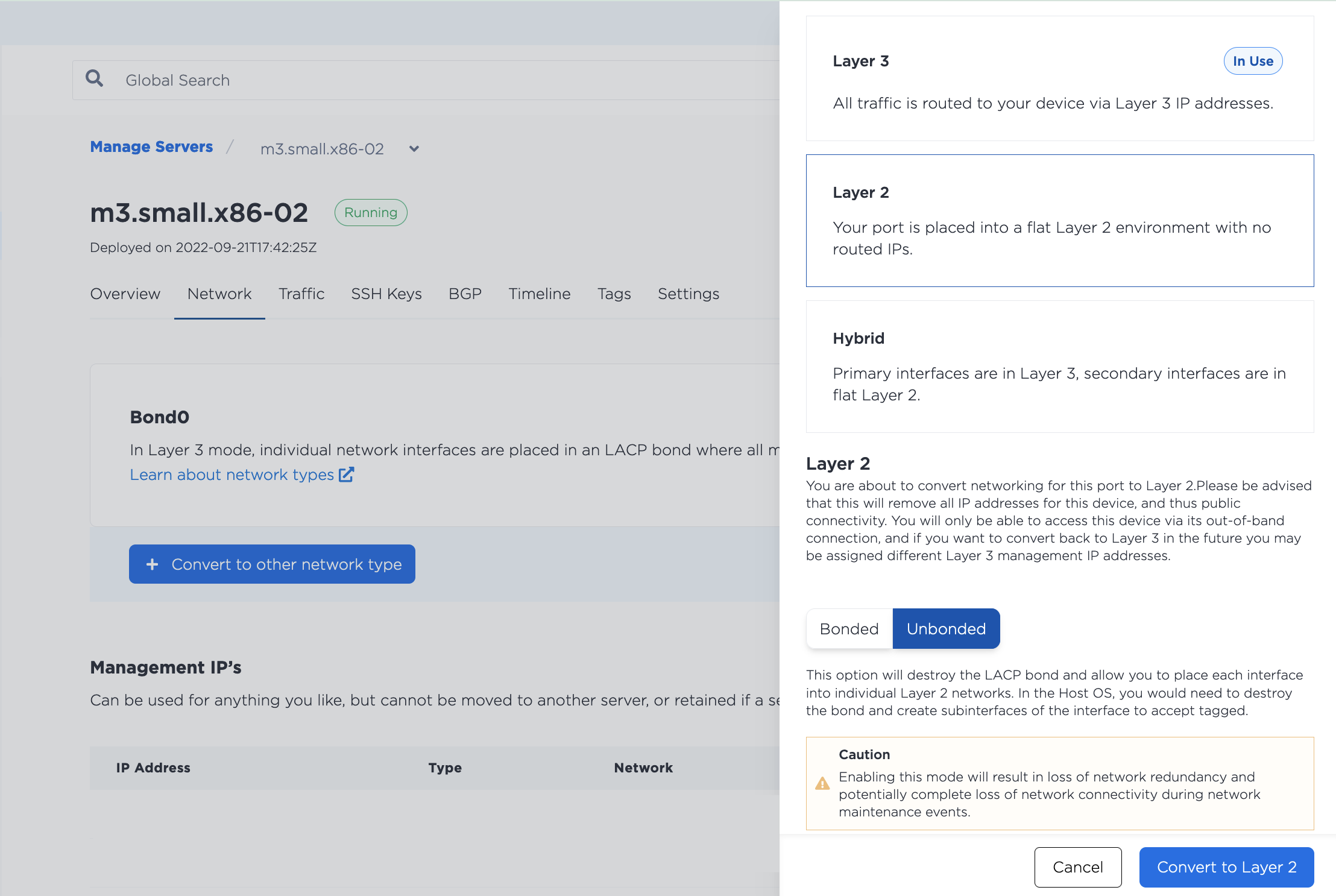Open the Settings tab
The image size is (1336, 896).
tap(688, 294)
